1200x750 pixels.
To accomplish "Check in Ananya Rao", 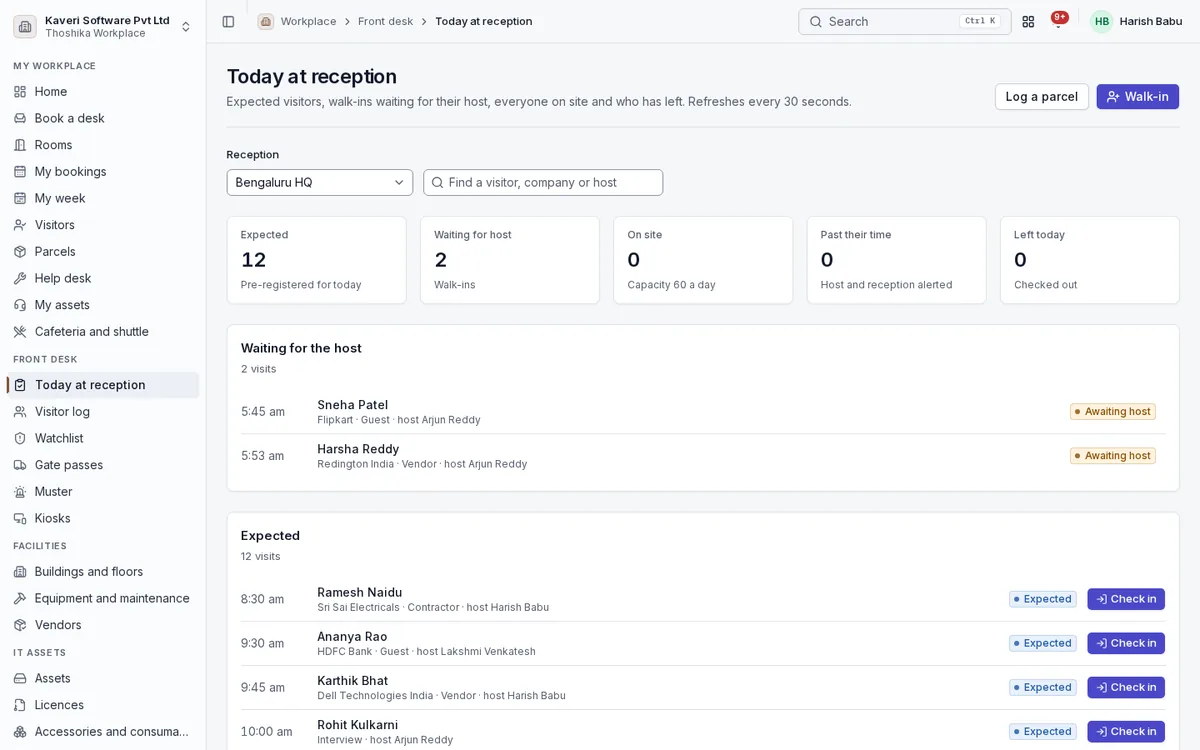I will pyautogui.click(x=1126, y=643).
